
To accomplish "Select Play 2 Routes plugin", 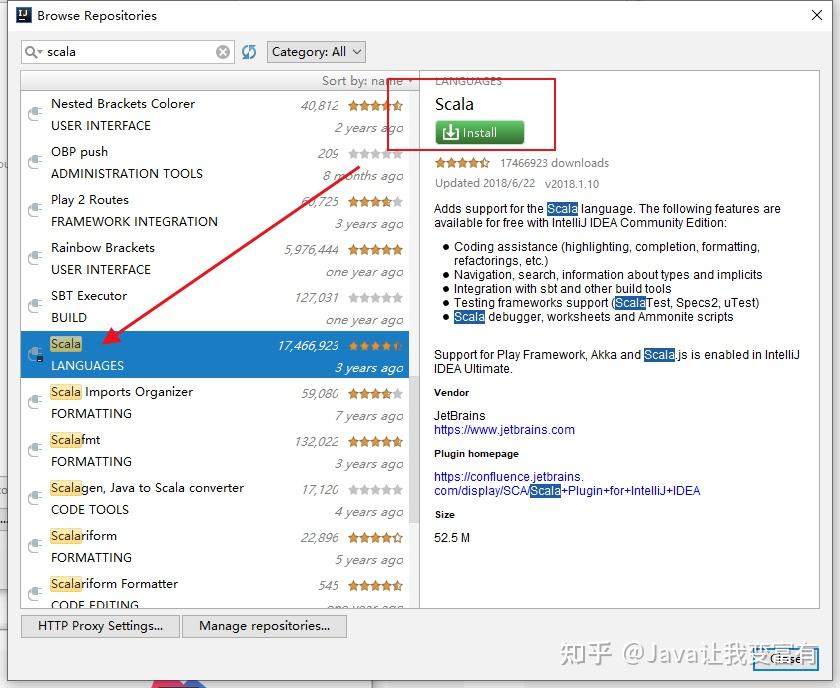I will [x=215, y=210].
